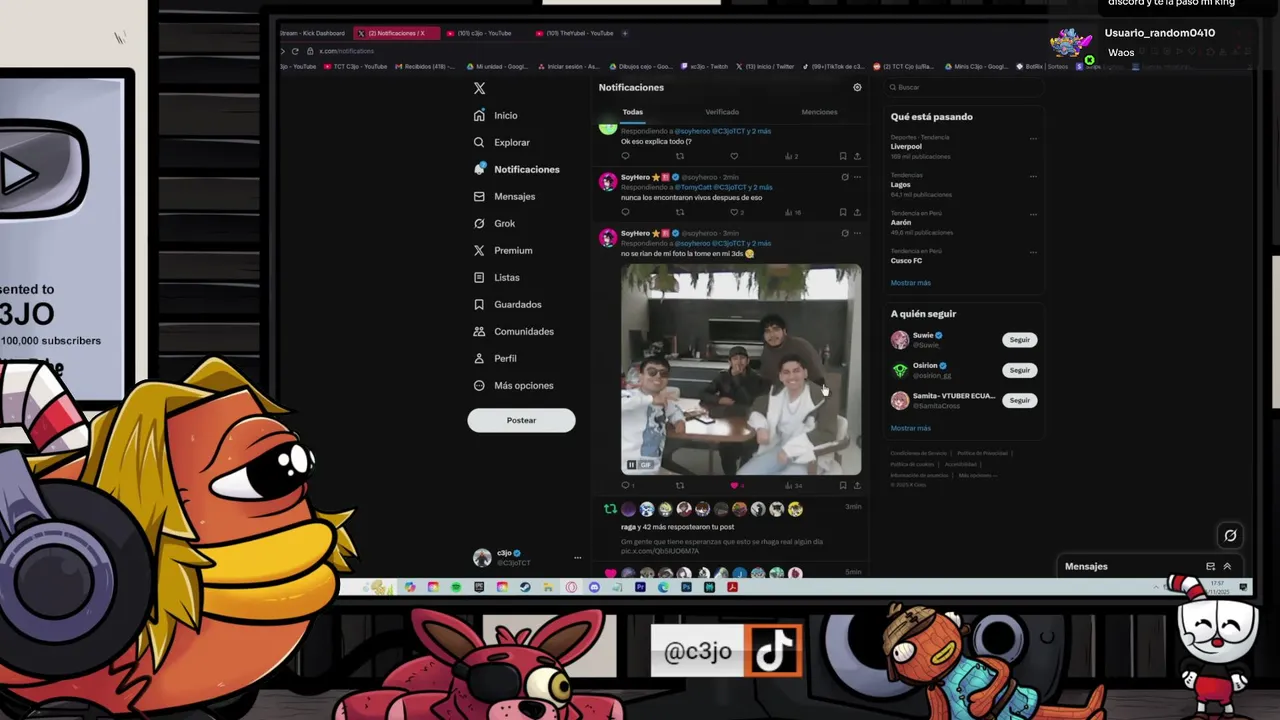Reply to the GIF photo post

click(627, 486)
